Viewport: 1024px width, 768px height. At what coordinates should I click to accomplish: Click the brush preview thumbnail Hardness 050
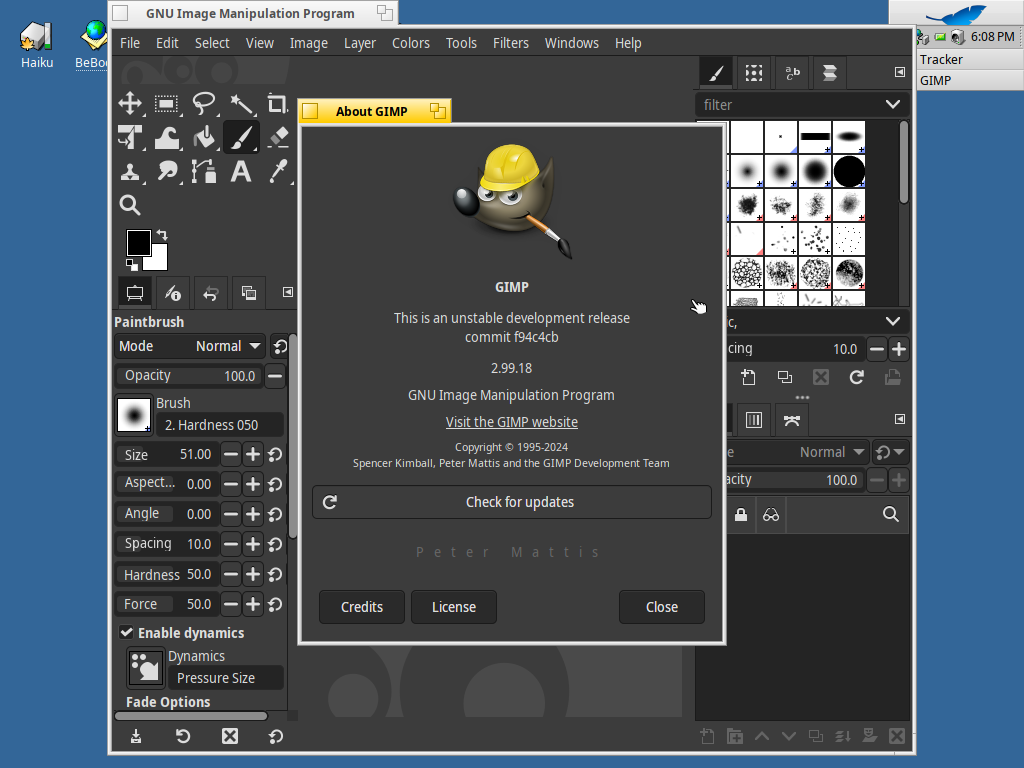pyautogui.click(x=134, y=415)
